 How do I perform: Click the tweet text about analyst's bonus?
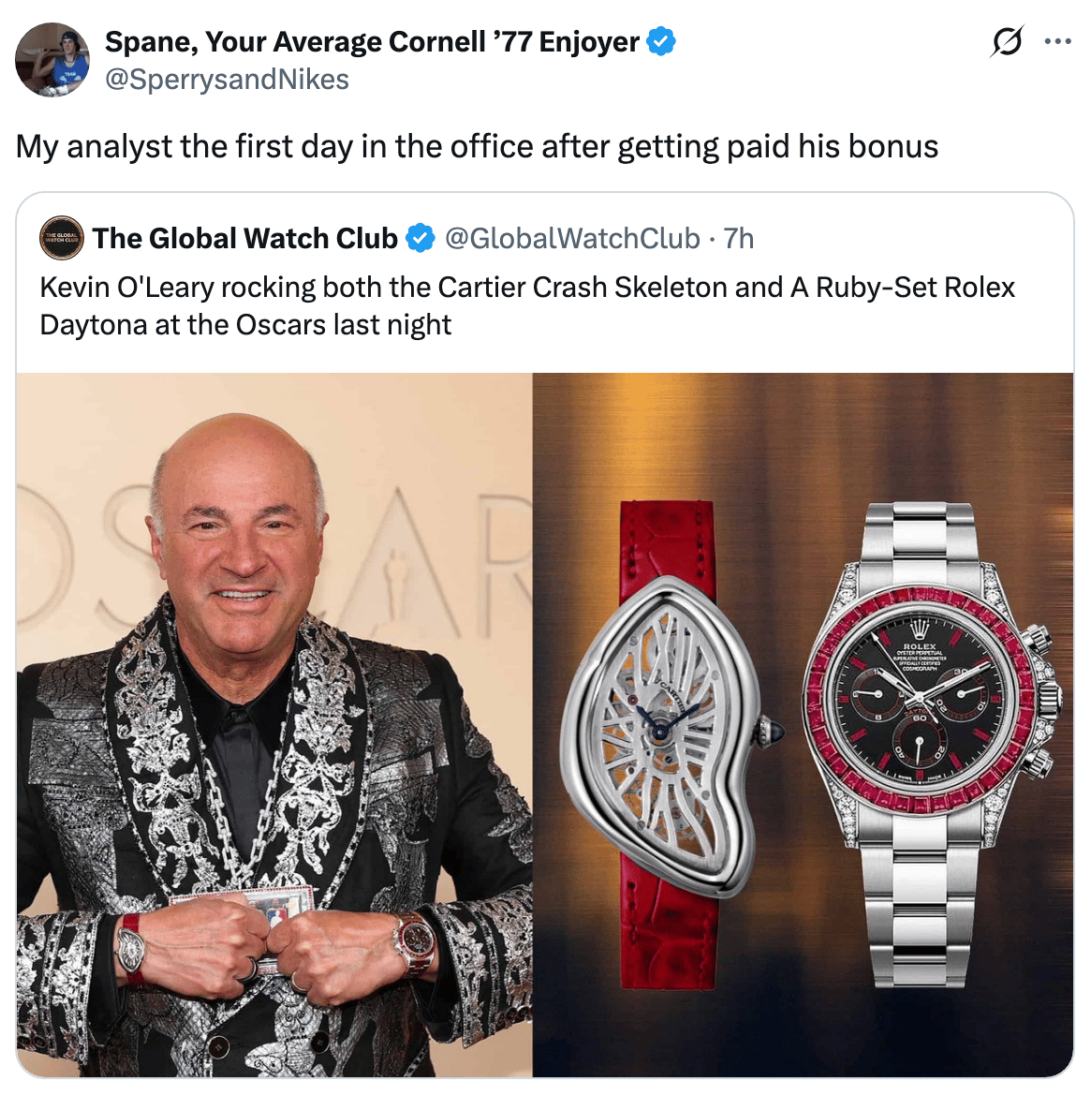pyautogui.click(x=477, y=147)
